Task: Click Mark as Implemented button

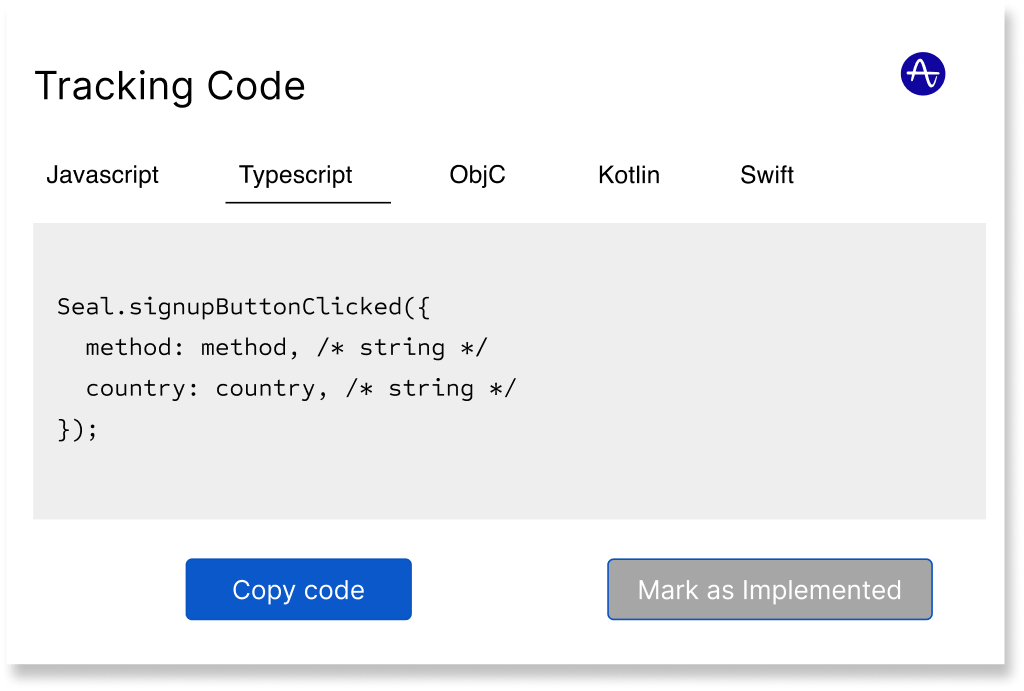Action: (769, 589)
